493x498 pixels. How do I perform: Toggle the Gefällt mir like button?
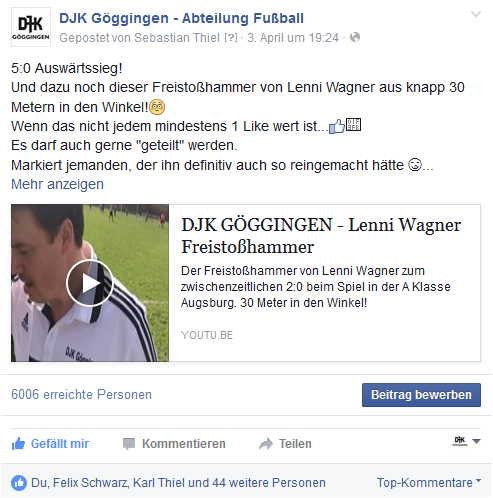pyautogui.click(x=50, y=444)
